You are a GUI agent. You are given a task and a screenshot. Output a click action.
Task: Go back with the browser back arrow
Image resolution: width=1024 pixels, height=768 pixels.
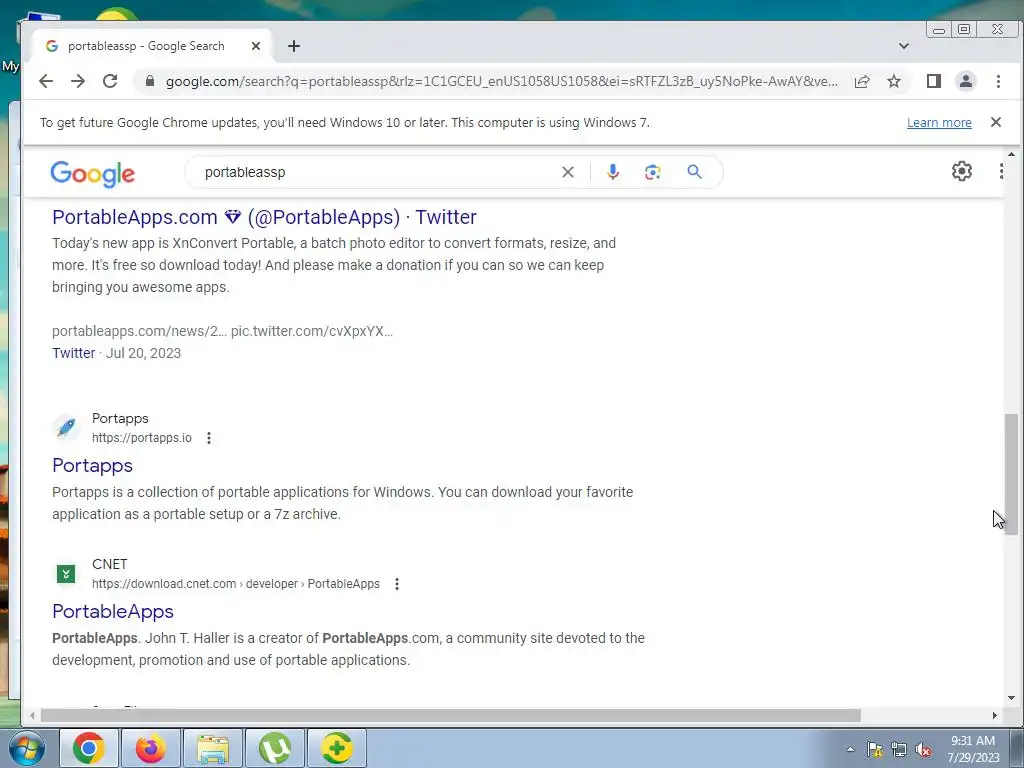pyautogui.click(x=46, y=81)
